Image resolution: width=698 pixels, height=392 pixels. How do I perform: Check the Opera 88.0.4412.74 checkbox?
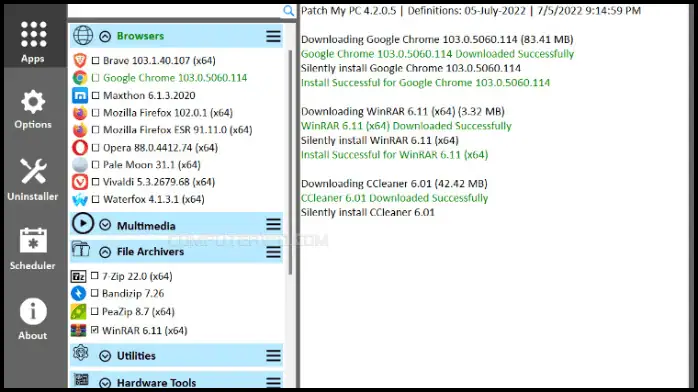pyautogui.click(x=95, y=147)
